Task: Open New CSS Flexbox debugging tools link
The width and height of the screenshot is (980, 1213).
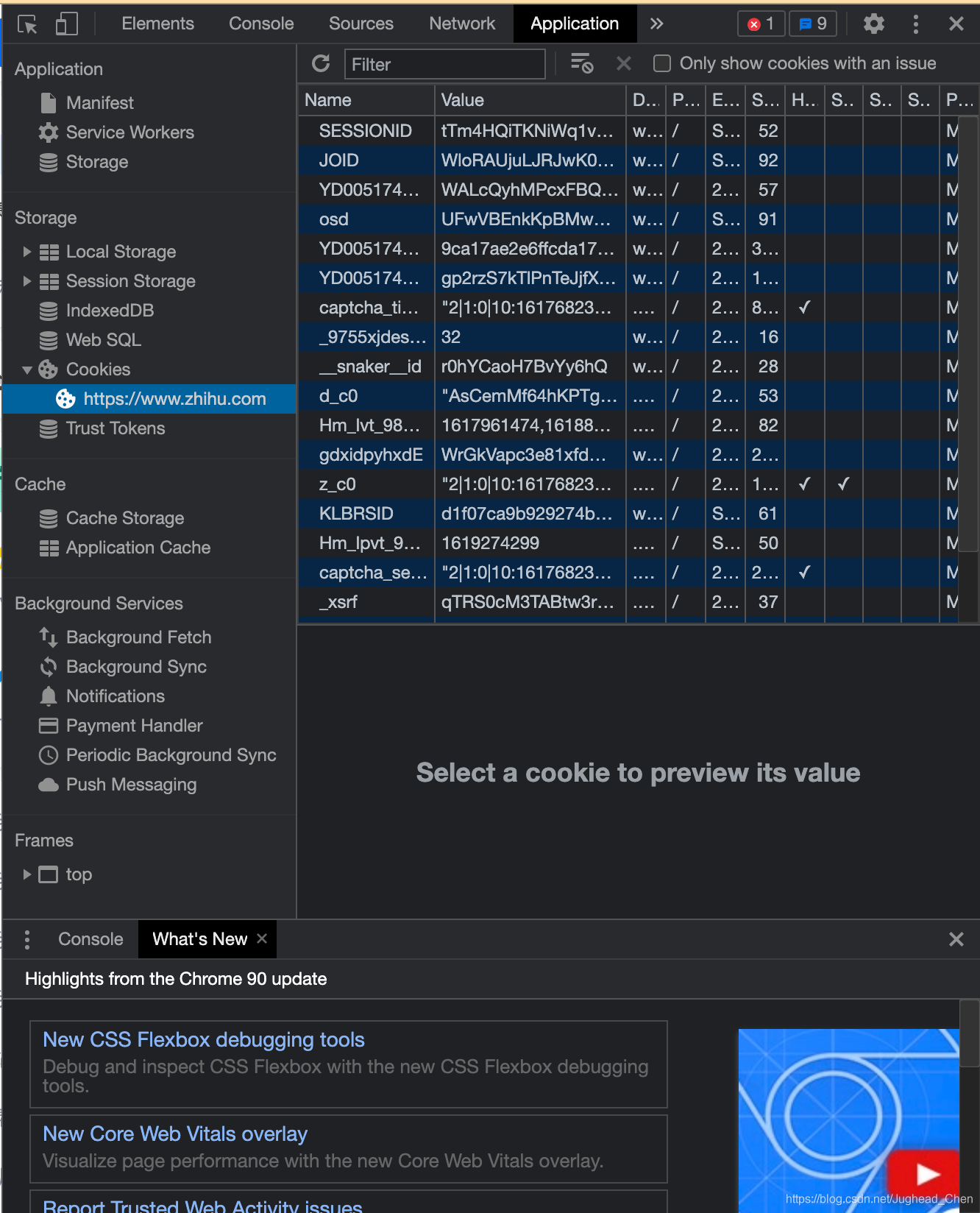Action: (x=204, y=1039)
